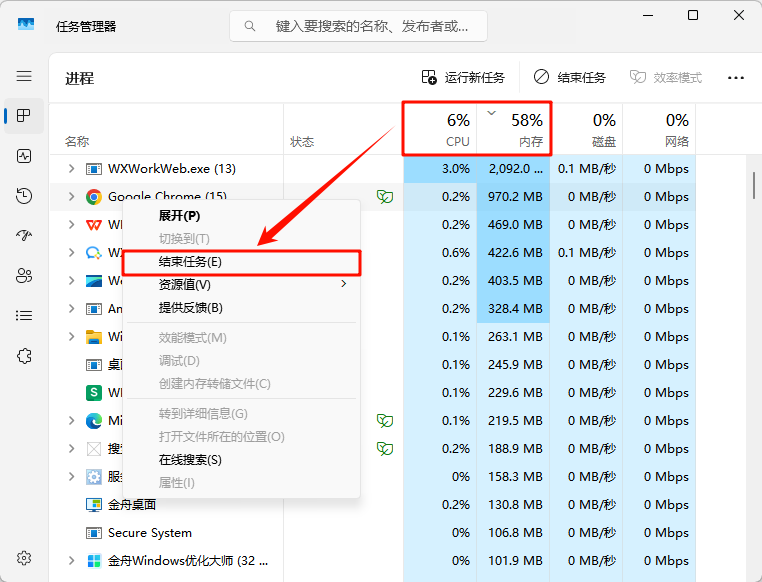762x582 pixels.
Task: Expand the WXWorkWeb.exe process group
Action: point(71,169)
